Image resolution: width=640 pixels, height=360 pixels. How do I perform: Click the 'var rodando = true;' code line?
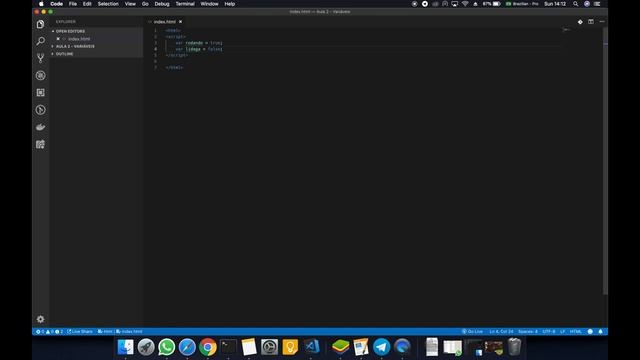point(199,43)
